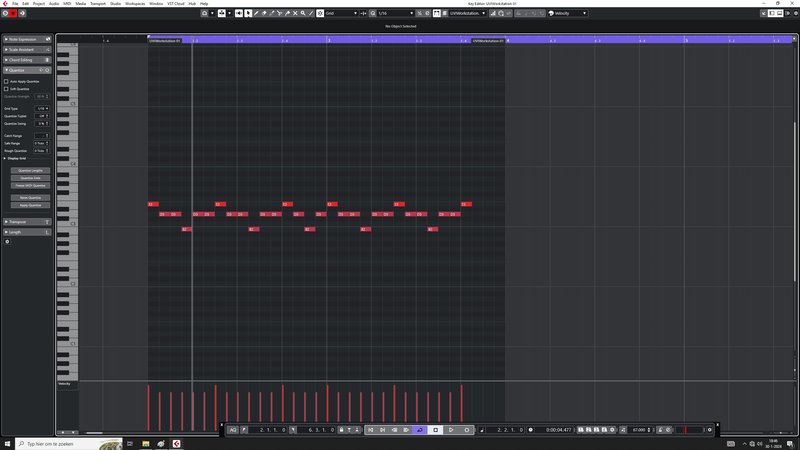Click the Reset Quantize button
Screen dimensions: 800x450
[30, 197]
